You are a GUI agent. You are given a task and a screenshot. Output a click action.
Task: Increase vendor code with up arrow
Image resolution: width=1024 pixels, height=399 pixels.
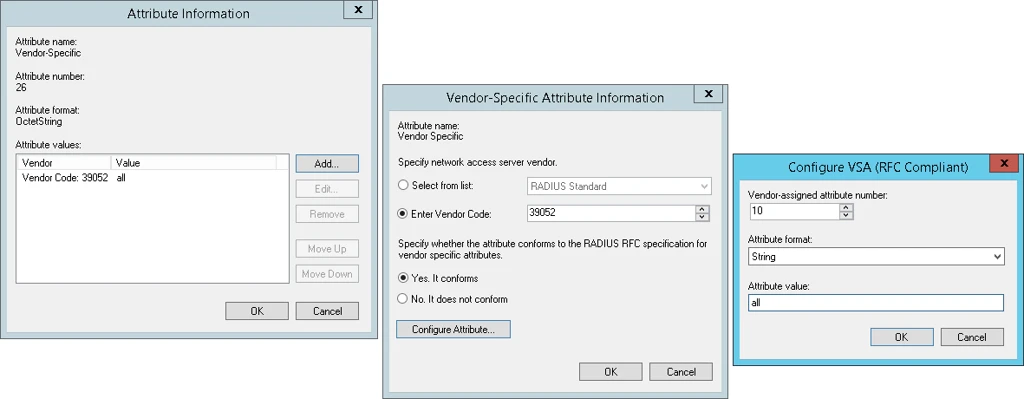[x=703, y=209]
